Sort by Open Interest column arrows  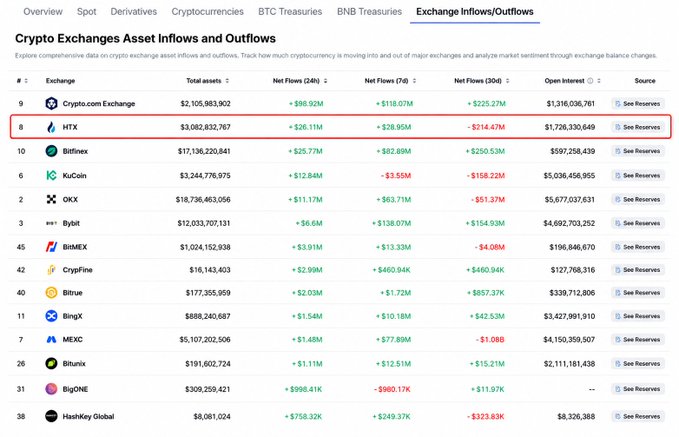(599, 81)
